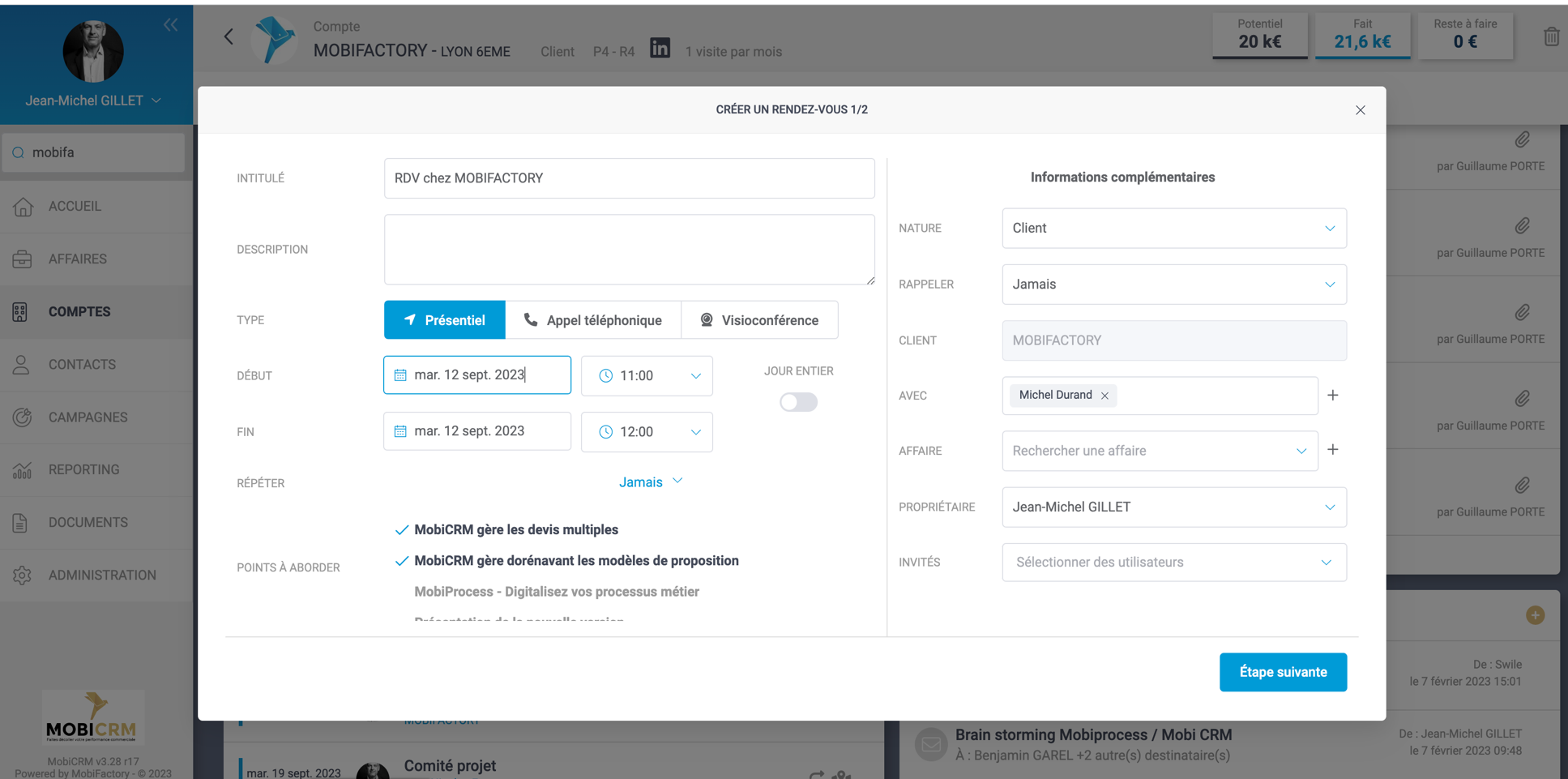Open calendar icon in DÉBUT date field
The width and height of the screenshot is (1568, 779).
(x=400, y=375)
